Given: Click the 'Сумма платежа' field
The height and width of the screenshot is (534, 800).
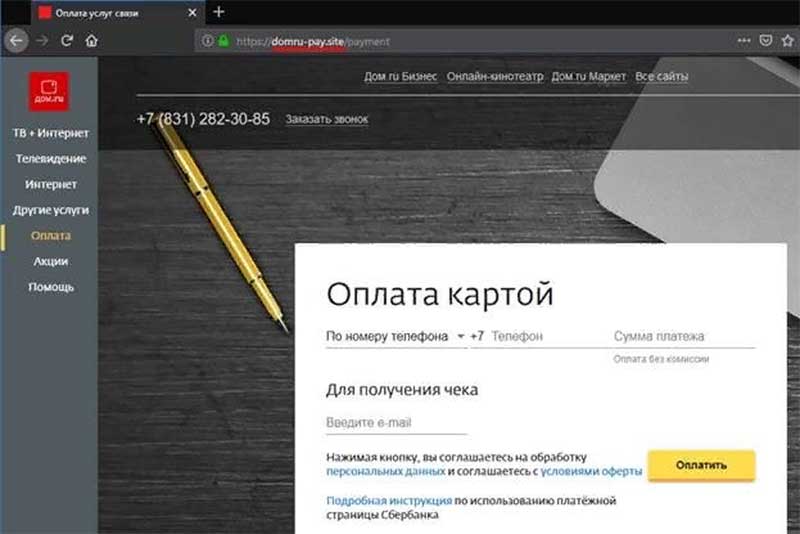Looking at the screenshot, I should click(x=684, y=336).
